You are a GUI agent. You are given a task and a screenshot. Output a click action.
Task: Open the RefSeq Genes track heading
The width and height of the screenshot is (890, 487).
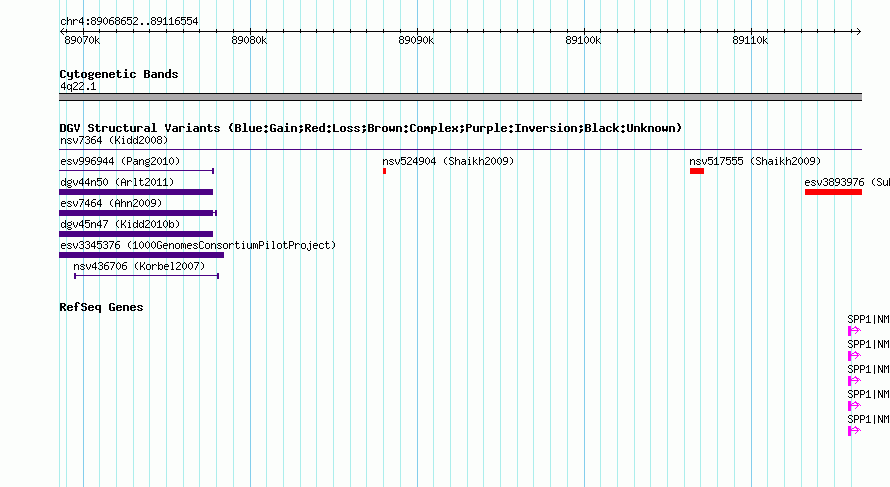[x=101, y=307]
